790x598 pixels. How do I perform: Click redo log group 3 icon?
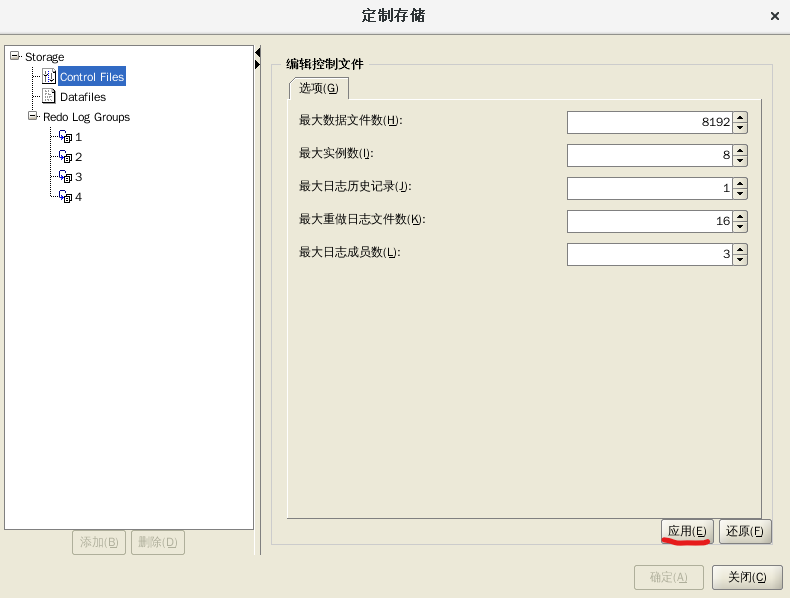pyautogui.click(x=65, y=177)
